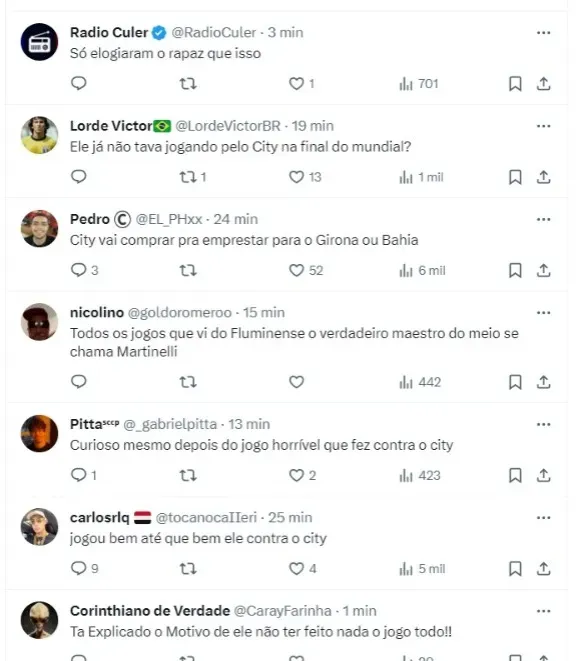Share Pitta's tweet via upload icon

543,475
